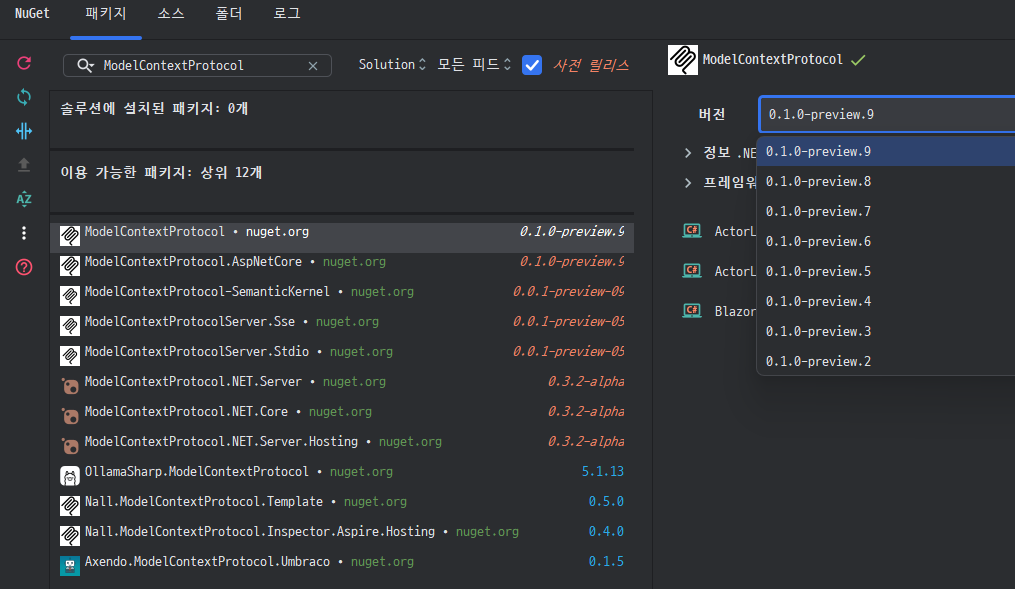Clear the search field with X icon

pyautogui.click(x=313, y=65)
